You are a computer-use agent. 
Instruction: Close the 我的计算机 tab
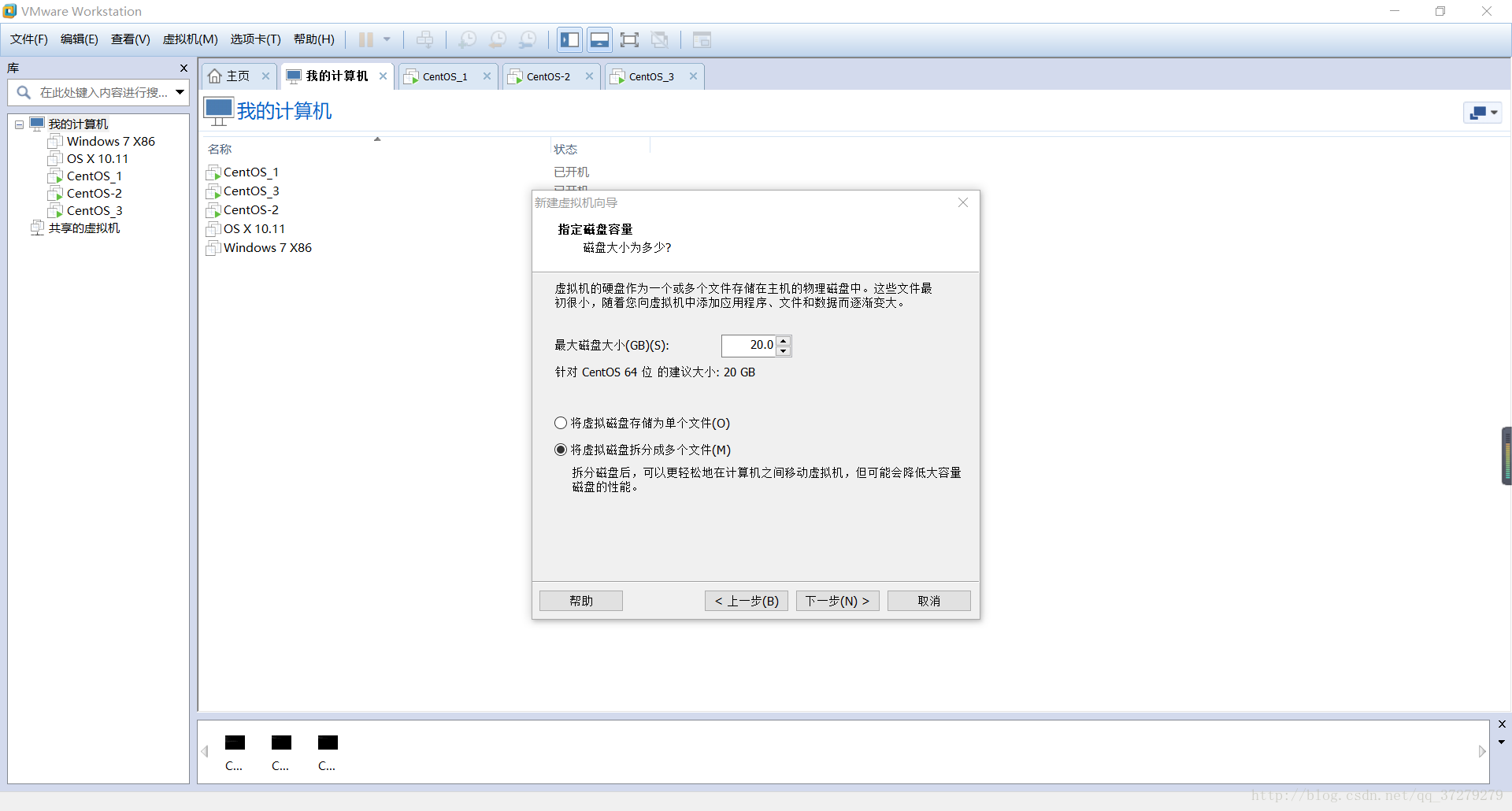[x=384, y=76]
